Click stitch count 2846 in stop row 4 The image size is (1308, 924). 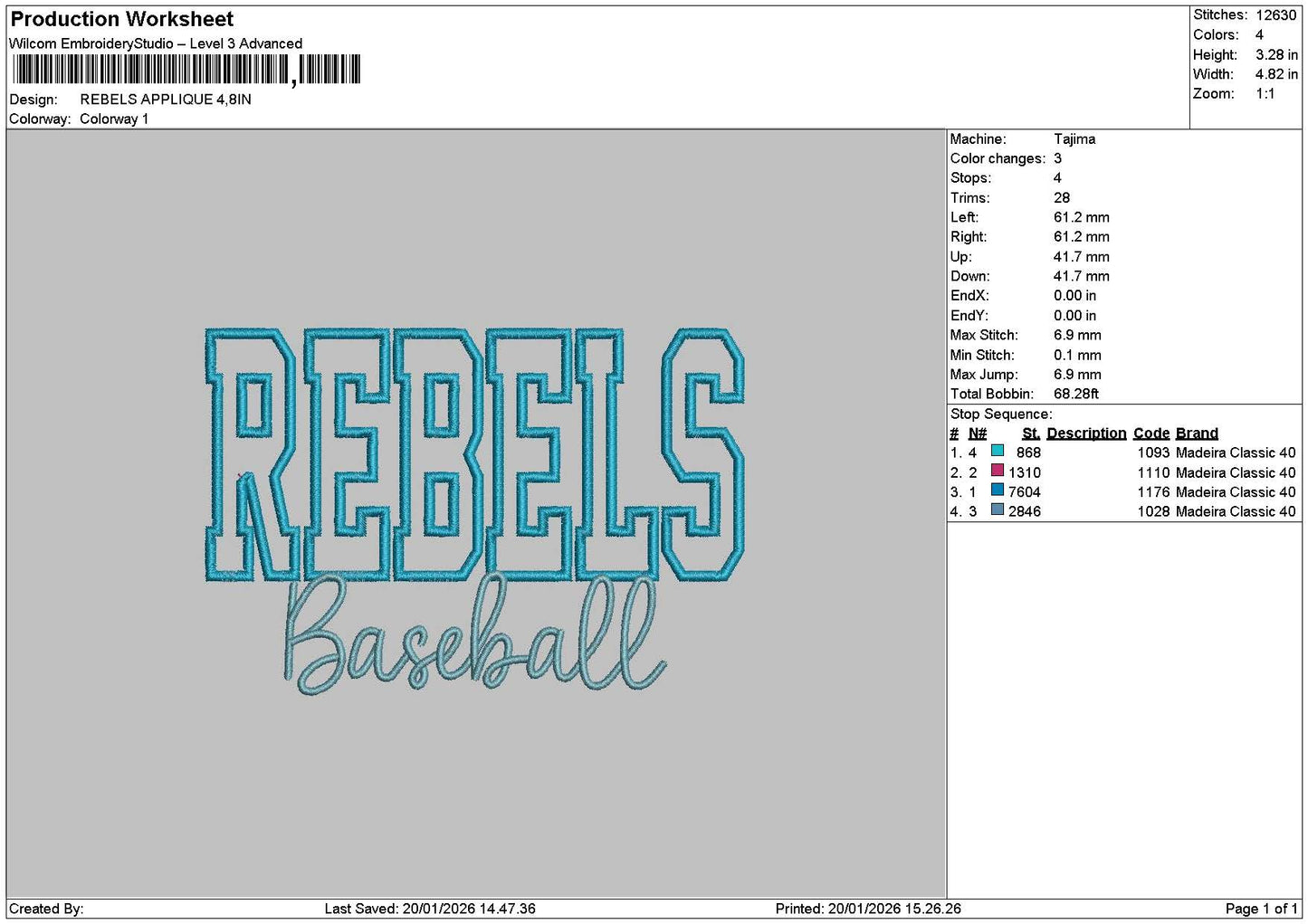click(1025, 511)
